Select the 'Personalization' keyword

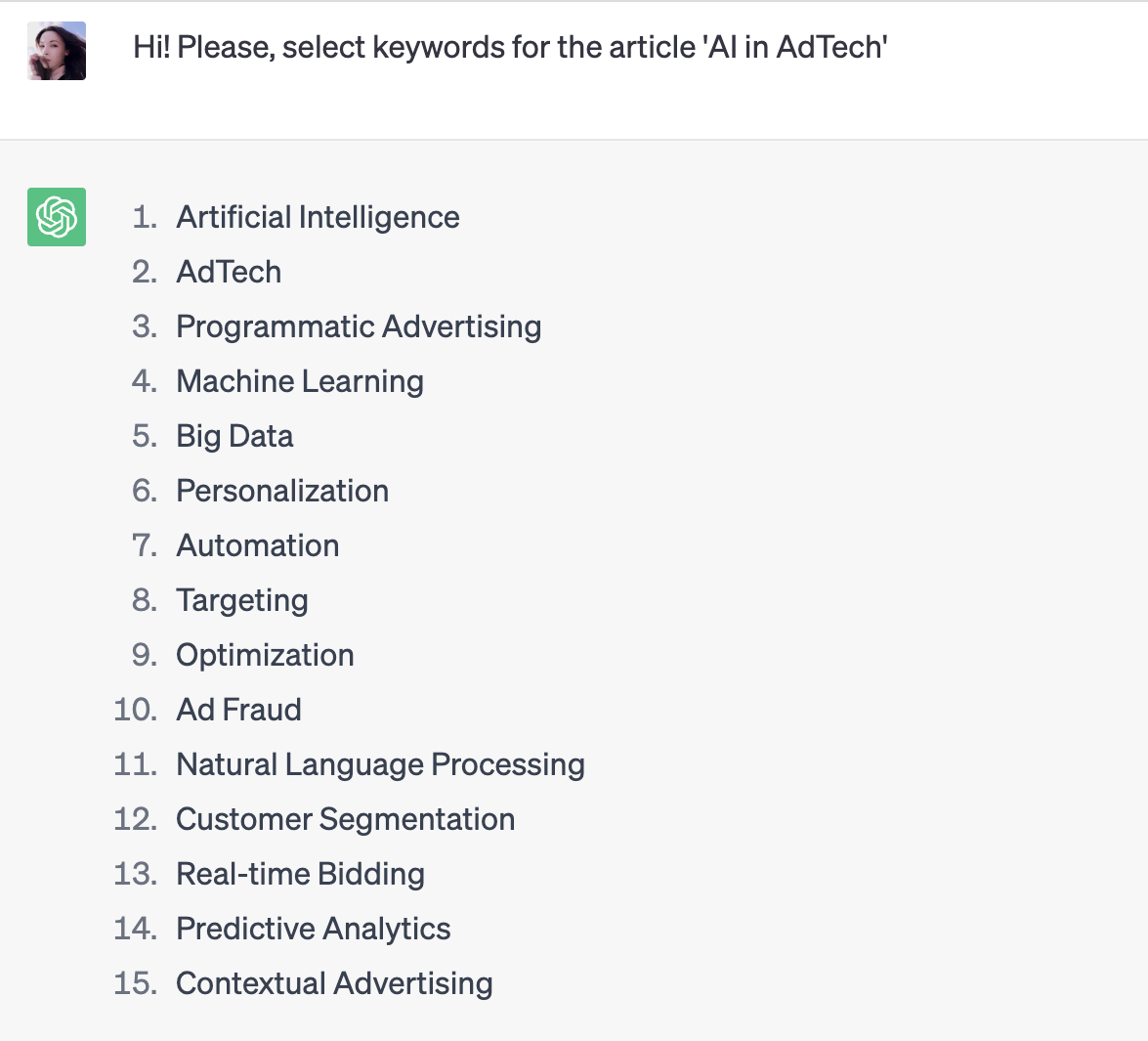click(282, 491)
